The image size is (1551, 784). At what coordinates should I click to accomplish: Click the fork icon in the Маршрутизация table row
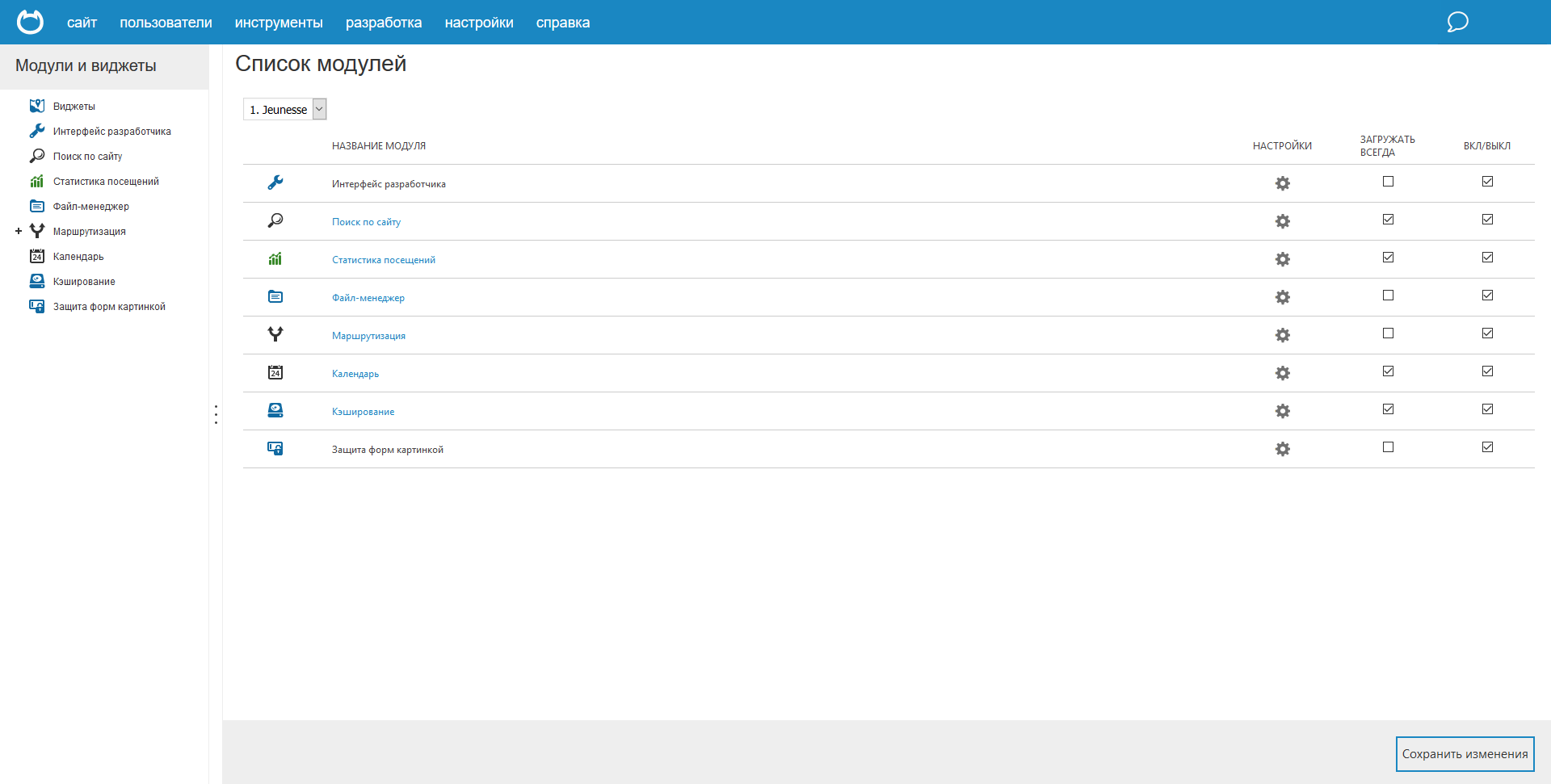[x=275, y=334]
